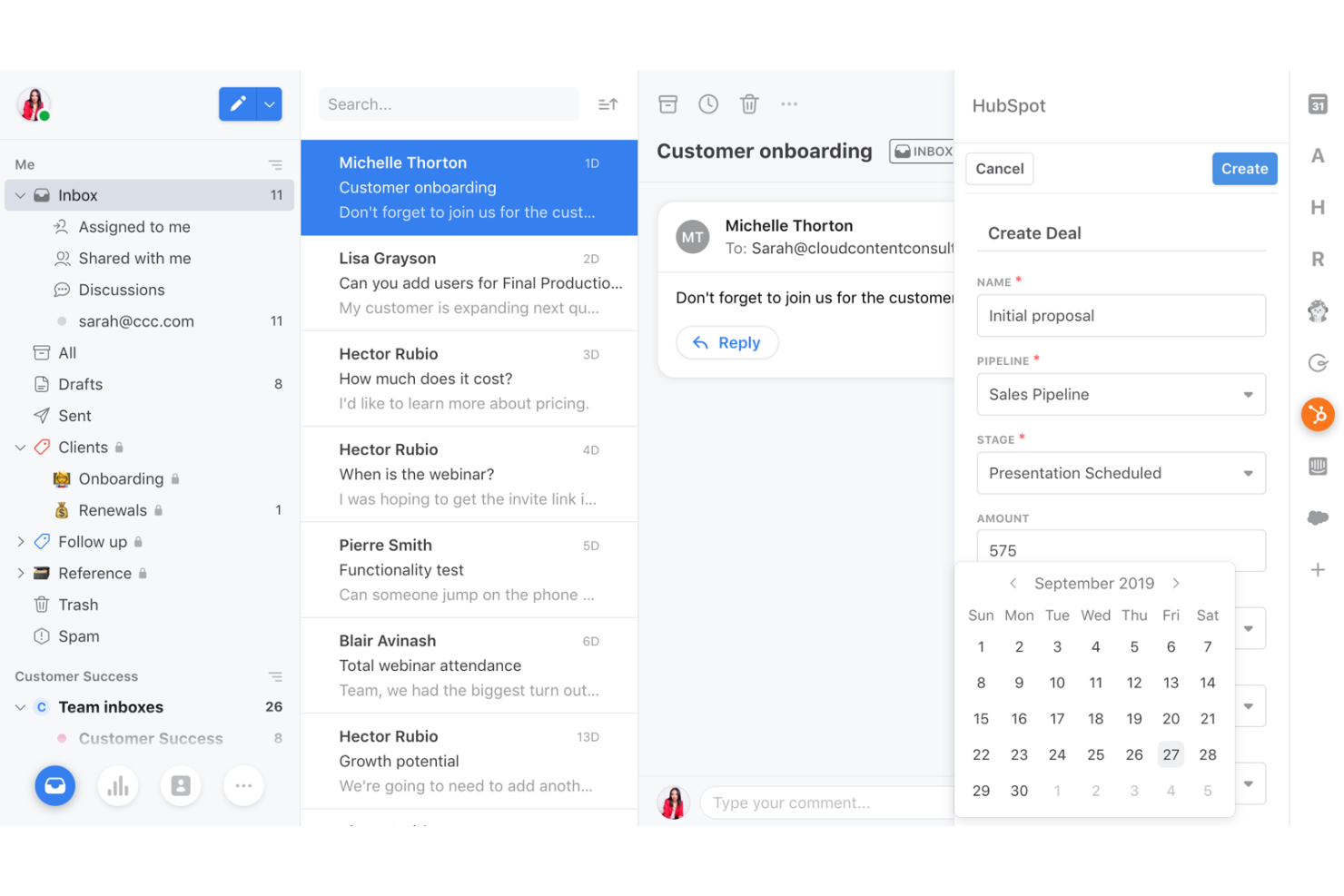Snooze the conversation with the clock icon
Viewport: 1344px width, 896px height.
[x=708, y=103]
